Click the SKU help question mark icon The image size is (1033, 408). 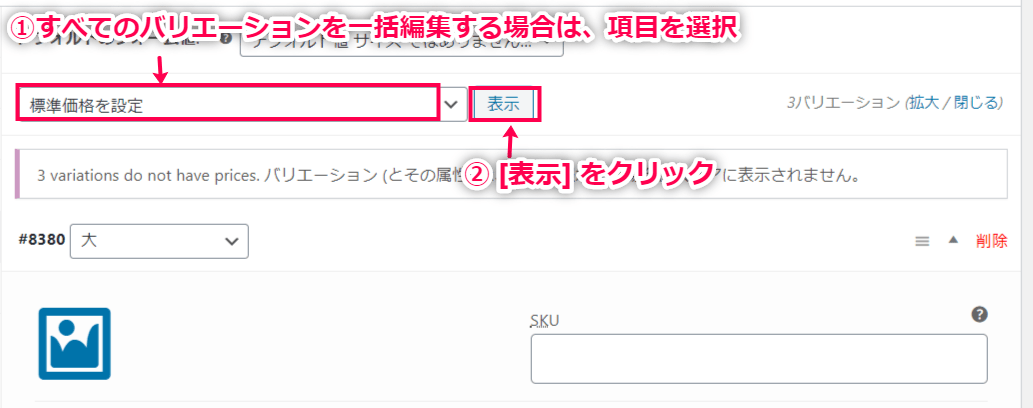pos(979,314)
